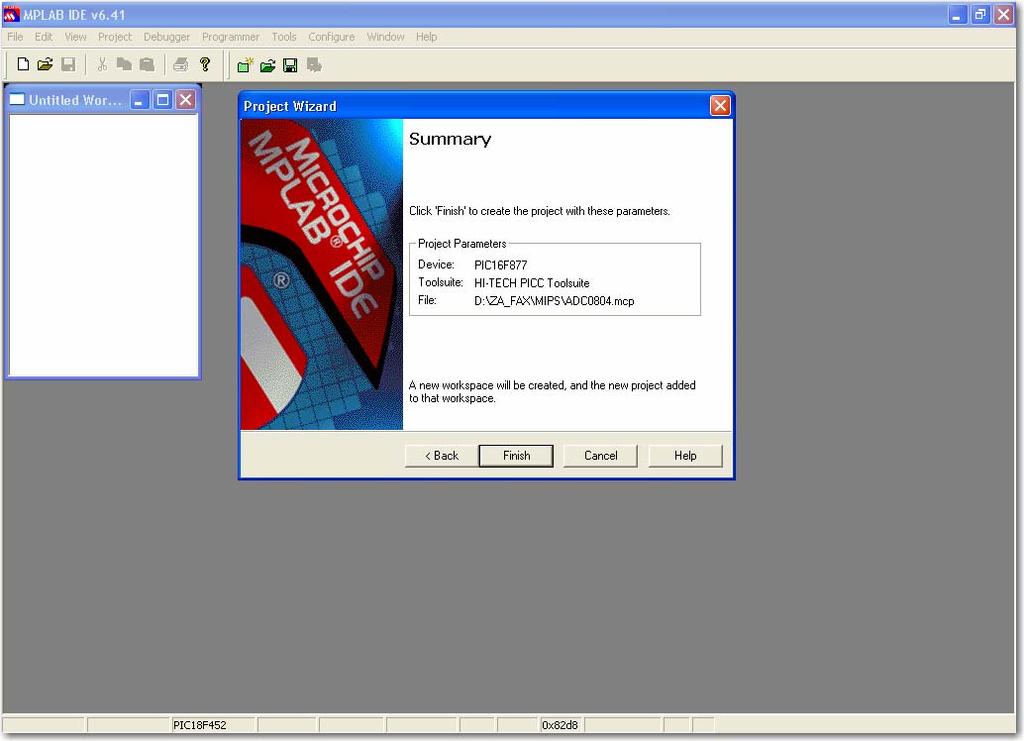
Task: Click the ADC0804.mcp file path
Action: coord(554,301)
